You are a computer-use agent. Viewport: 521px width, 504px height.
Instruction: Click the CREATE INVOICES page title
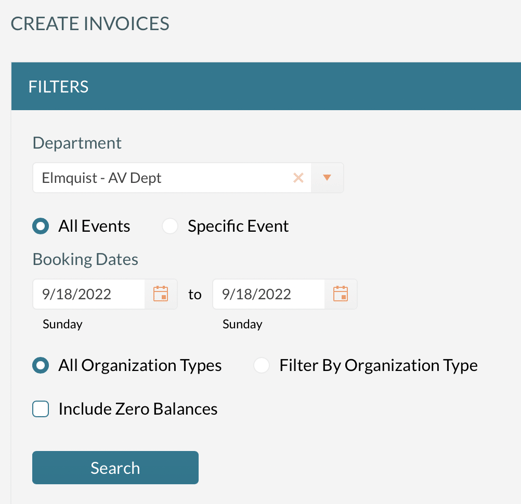point(90,24)
